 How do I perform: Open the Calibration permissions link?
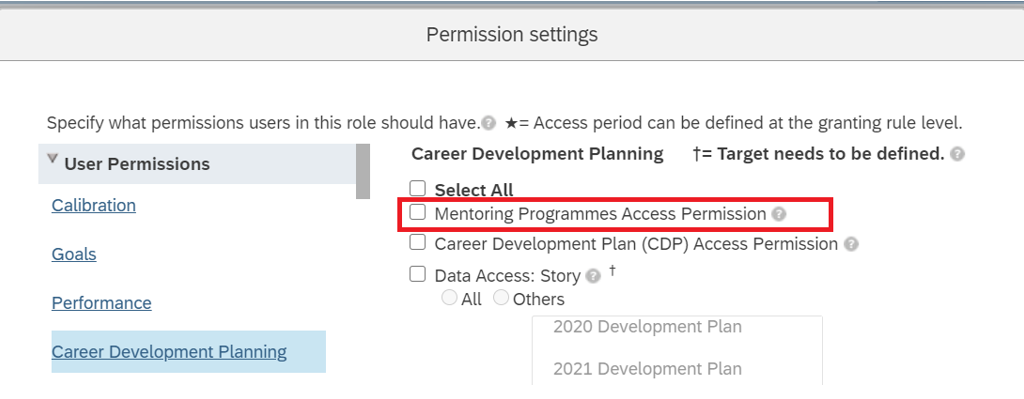93,205
